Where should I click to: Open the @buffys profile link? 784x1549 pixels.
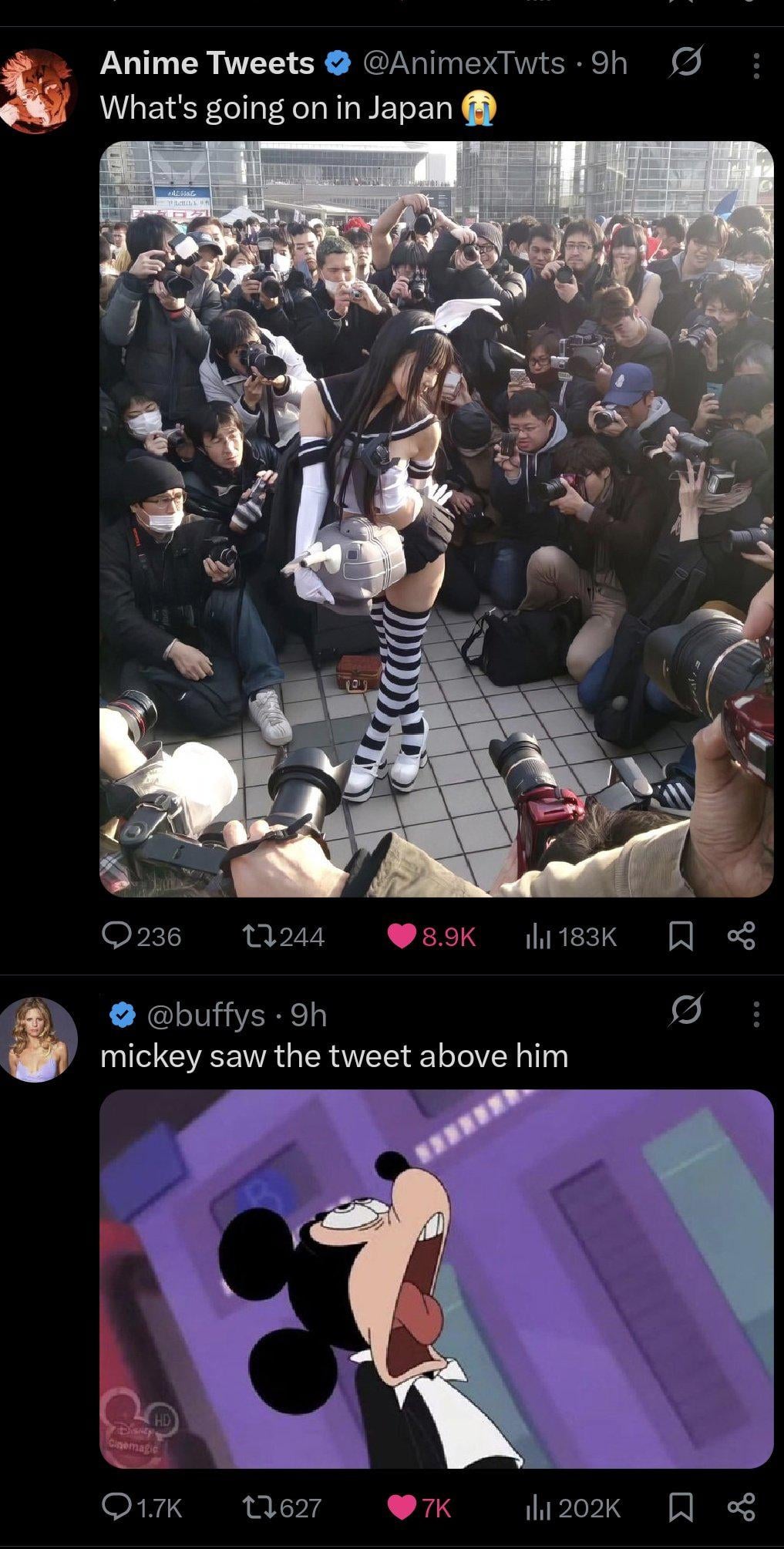click(x=206, y=1015)
